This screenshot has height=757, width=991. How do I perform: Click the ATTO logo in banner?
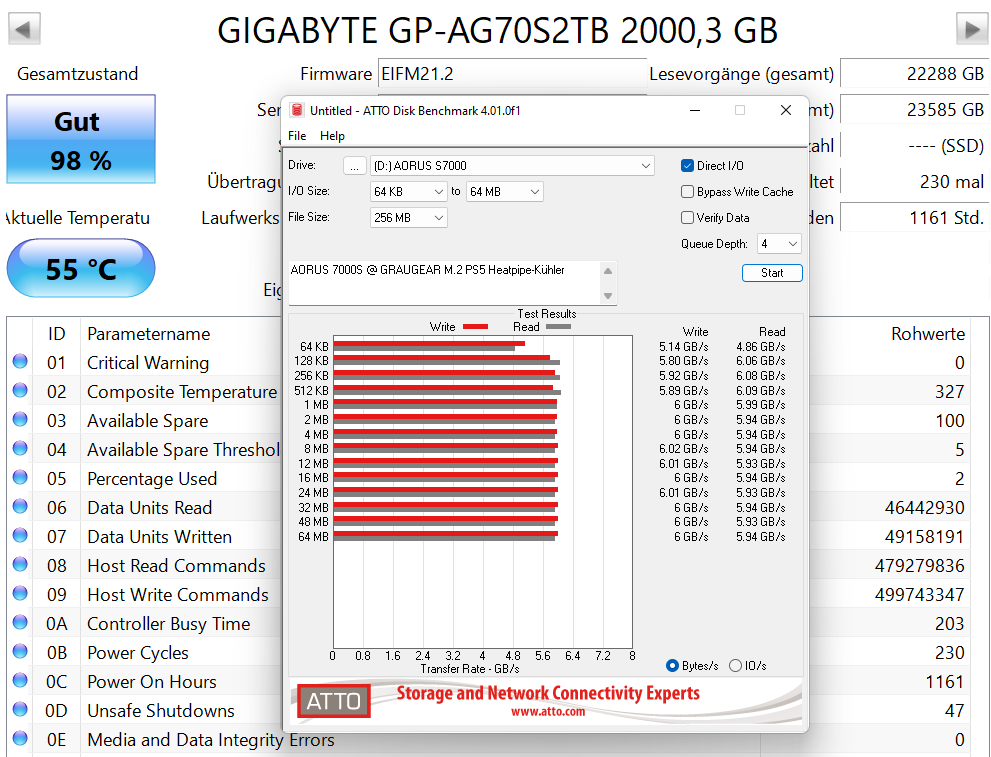pyautogui.click(x=334, y=701)
